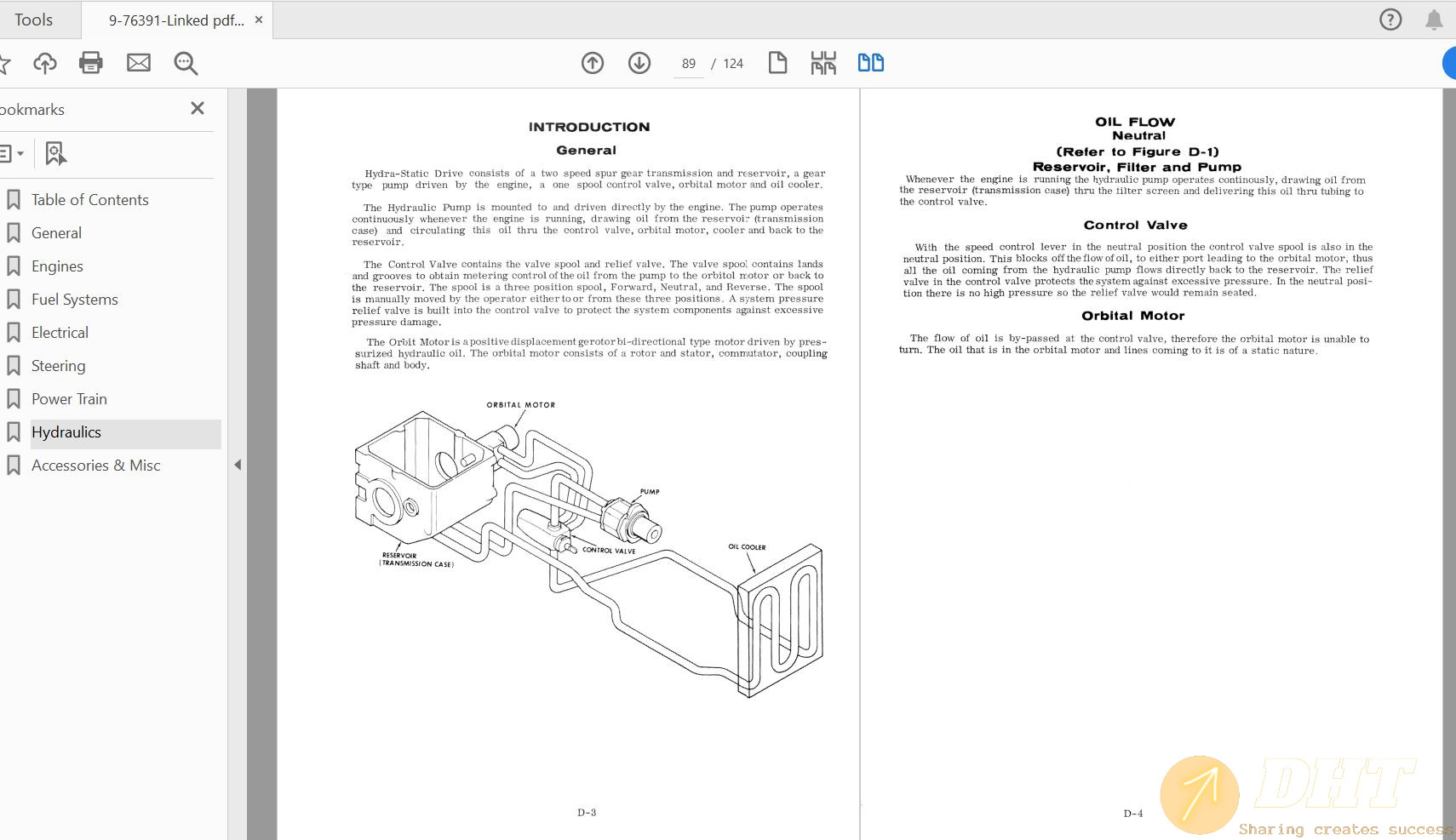Go to the previous page arrow
This screenshot has height=840, width=1456.
[x=593, y=63]
